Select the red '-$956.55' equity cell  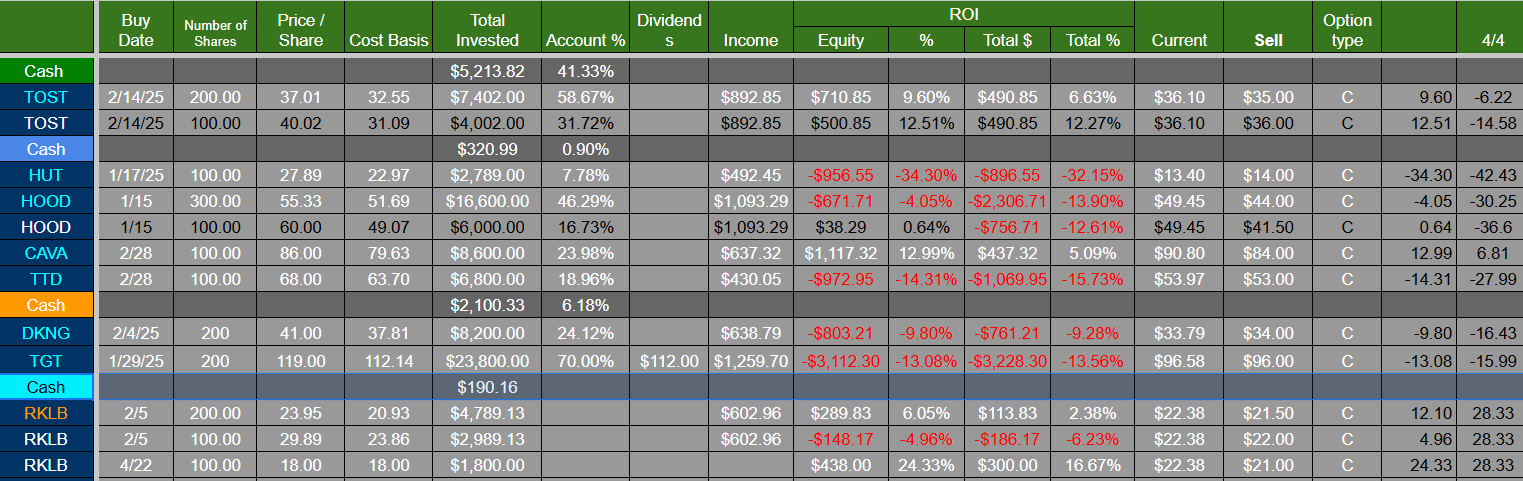point(841,175)
